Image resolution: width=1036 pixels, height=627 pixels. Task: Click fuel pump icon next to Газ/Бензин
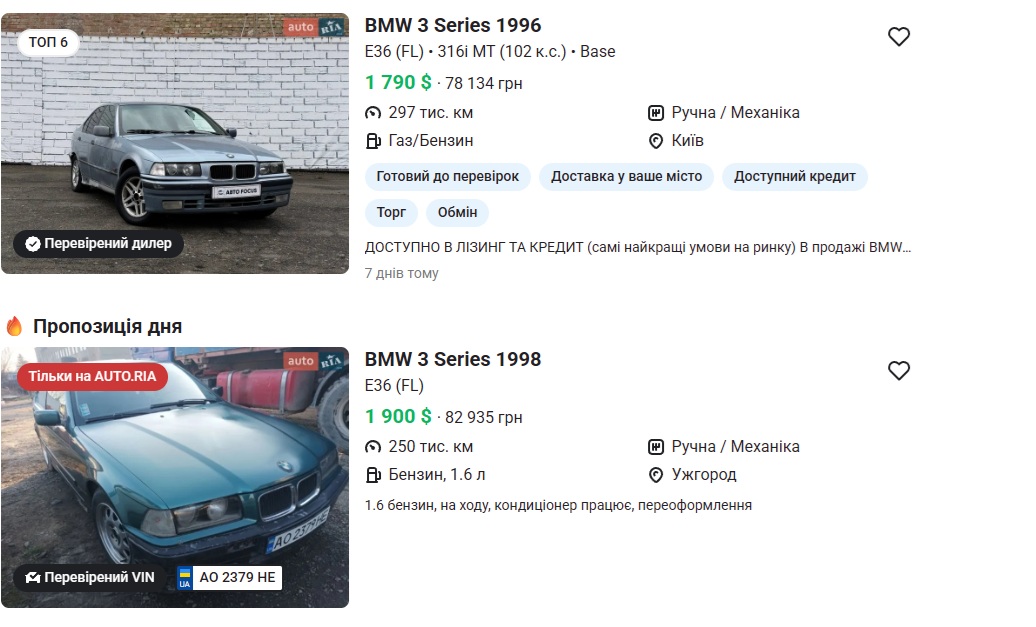click(x=373, y=141)
